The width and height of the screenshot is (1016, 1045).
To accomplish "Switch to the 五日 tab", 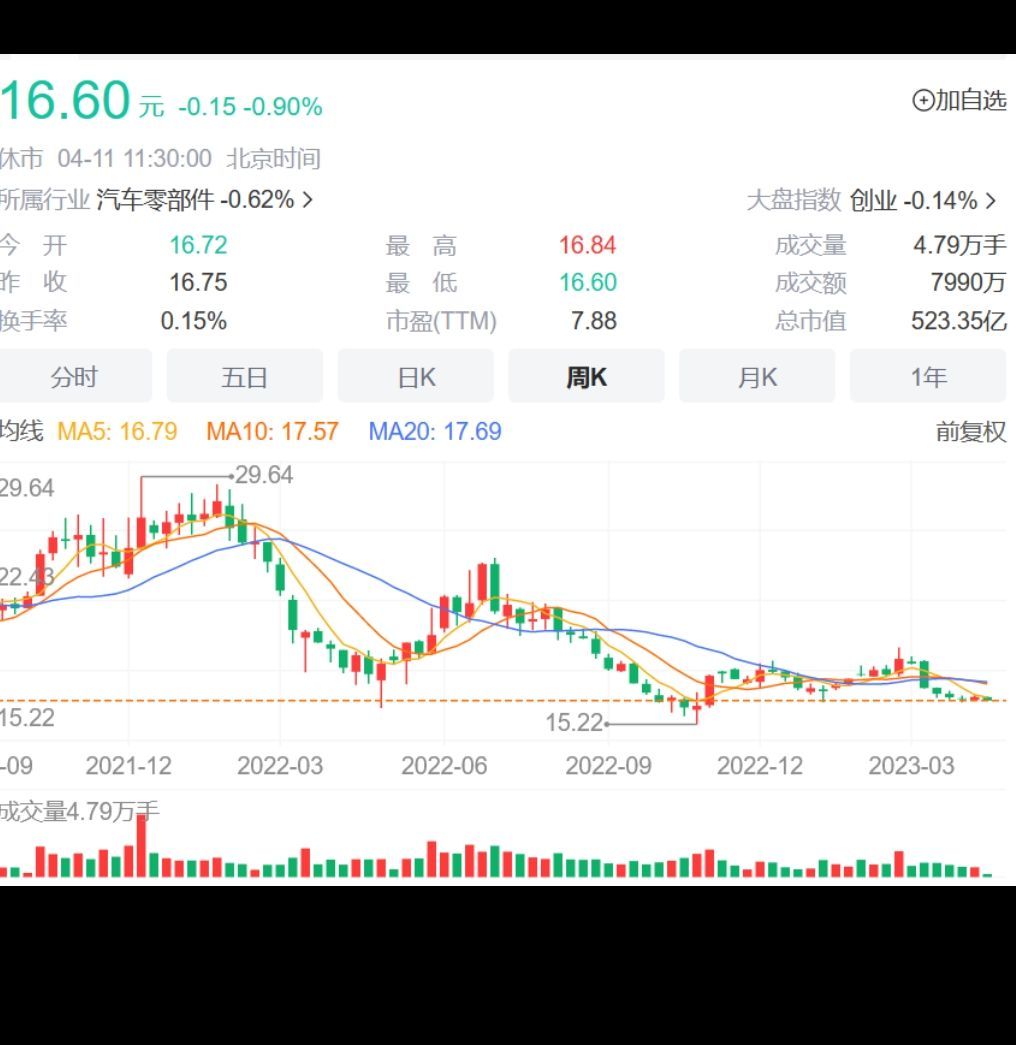I will [244, 377].
